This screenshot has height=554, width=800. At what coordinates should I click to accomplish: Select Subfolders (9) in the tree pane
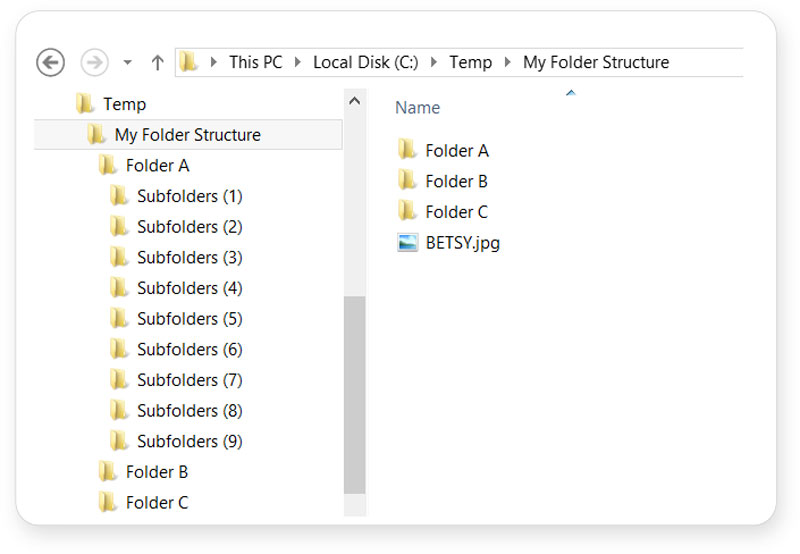[x=189, y=441]
